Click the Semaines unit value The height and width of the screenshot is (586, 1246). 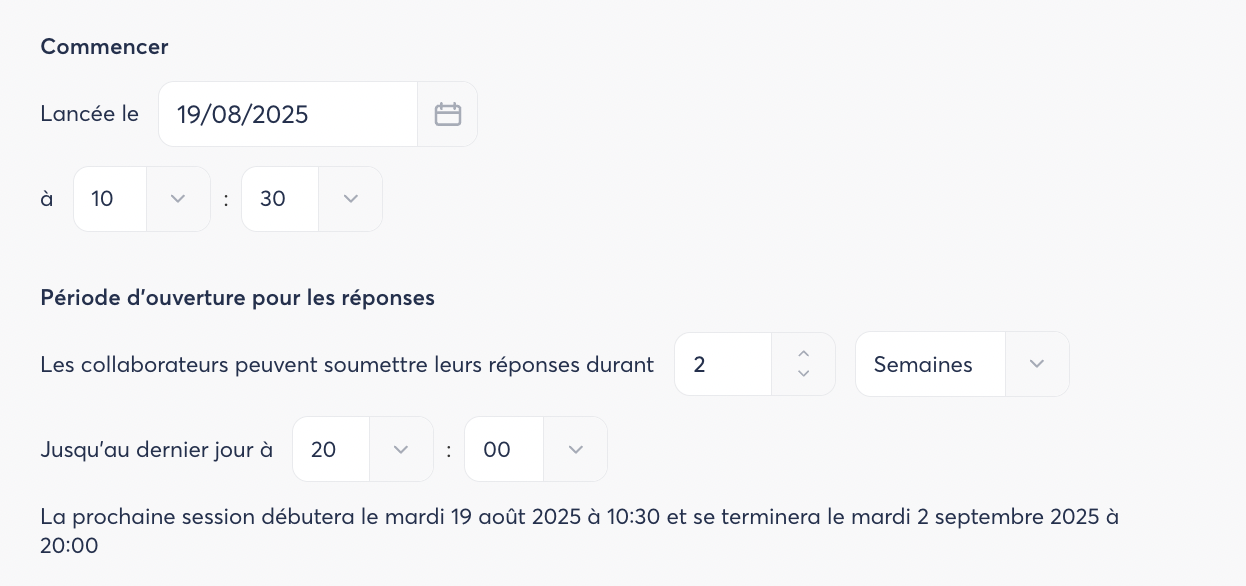coord(928,365)
